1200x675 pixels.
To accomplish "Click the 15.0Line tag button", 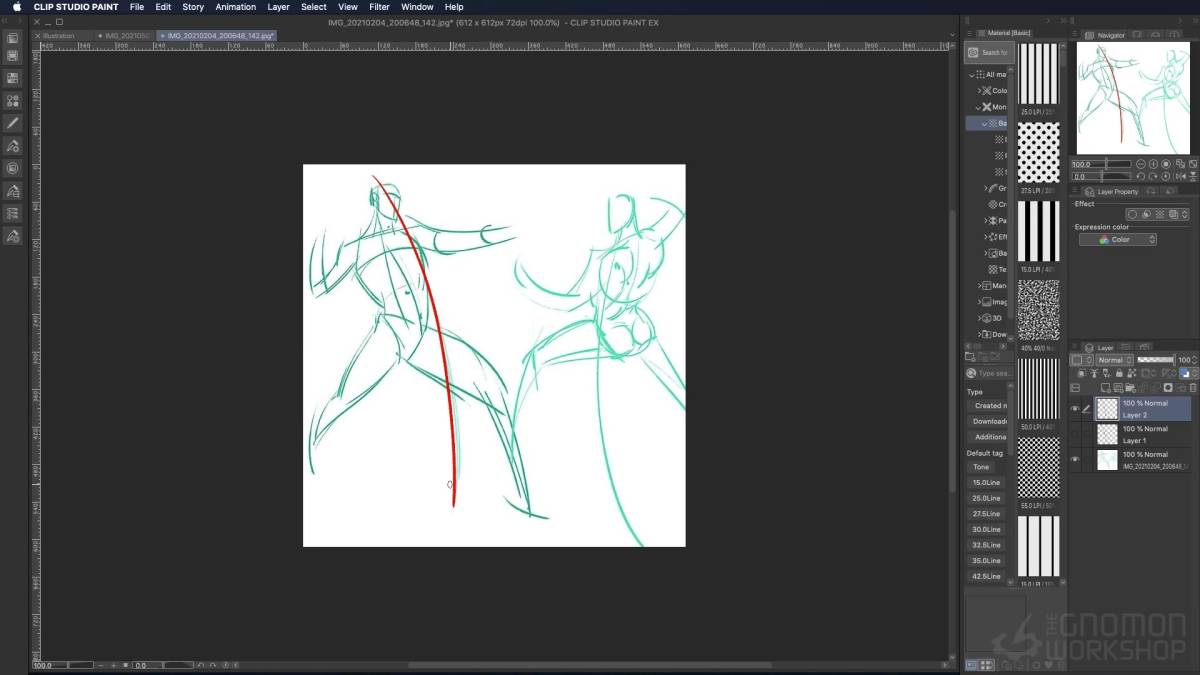I will click(986, 483).
